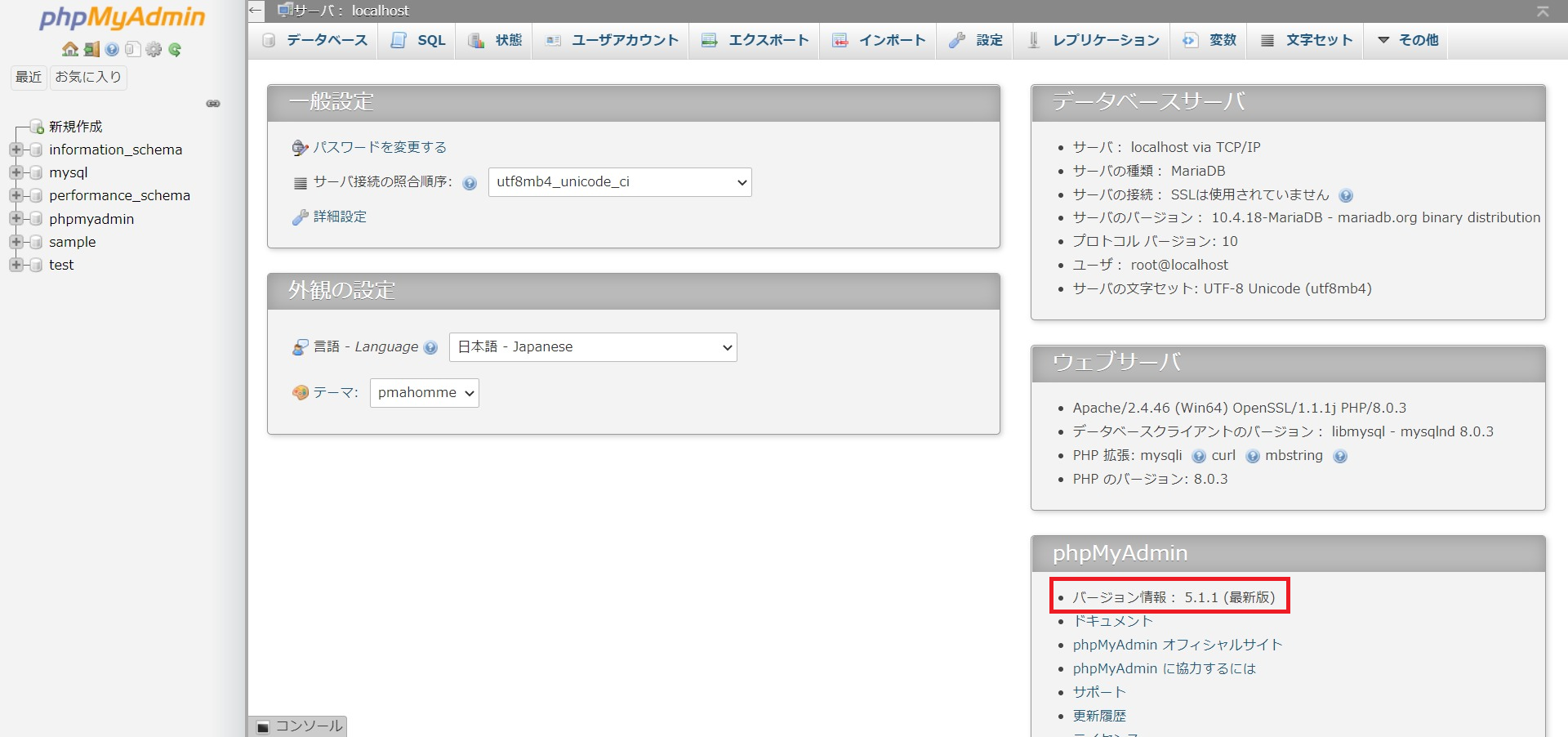Image resolution: width=1568 pixels, height=737 pixels.
Task: Open navigation panel settings gear icon
Action: (154, 49)
